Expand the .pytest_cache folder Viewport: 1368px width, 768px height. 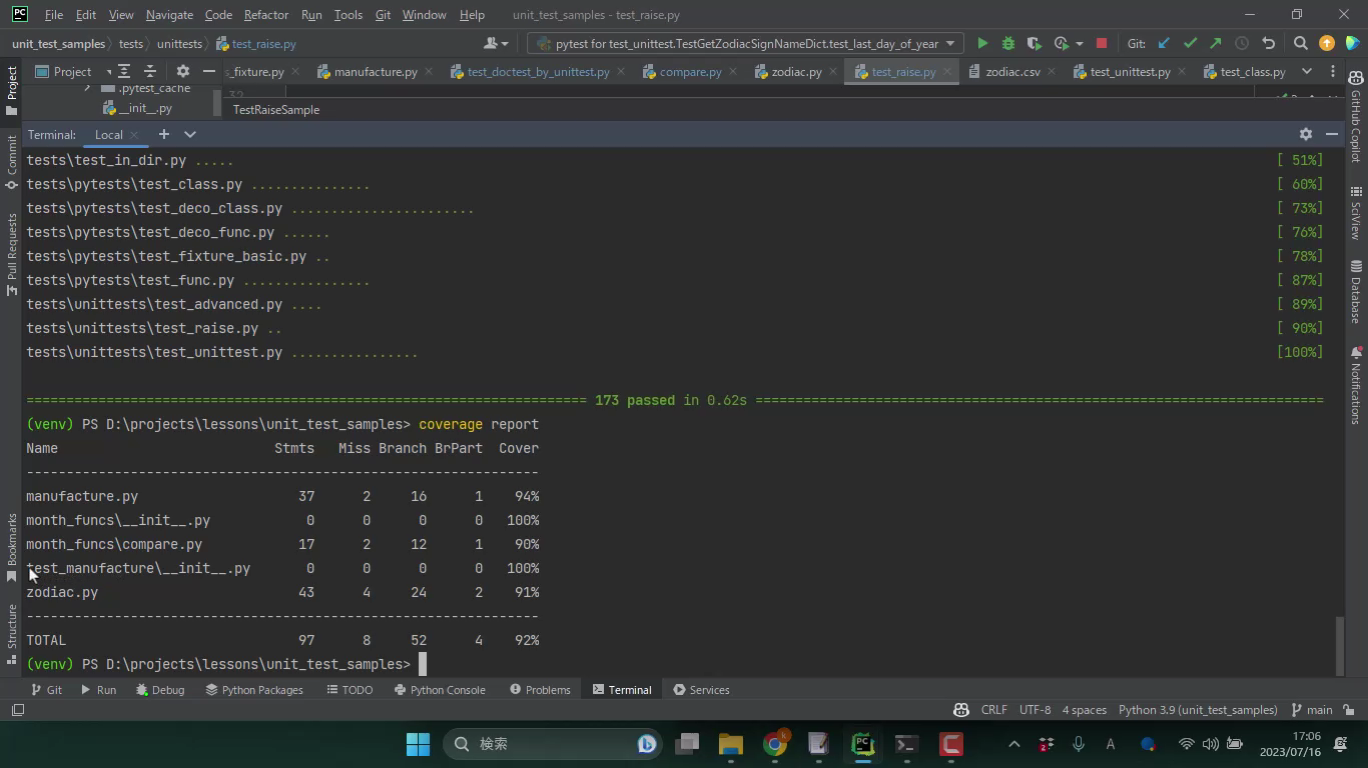click(87, 88)
